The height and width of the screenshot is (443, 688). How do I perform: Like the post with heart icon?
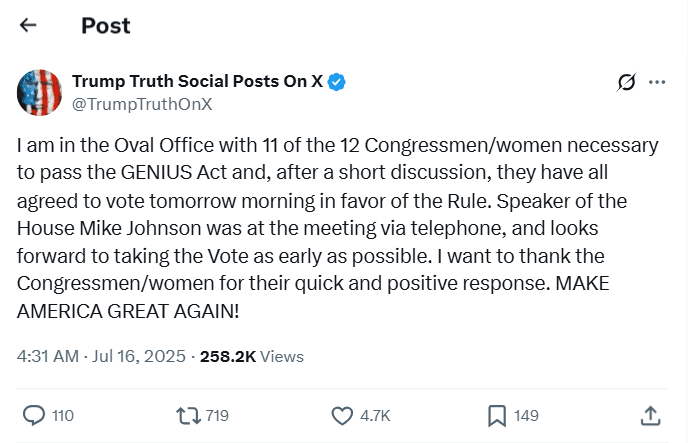click(x=342, y=415)
